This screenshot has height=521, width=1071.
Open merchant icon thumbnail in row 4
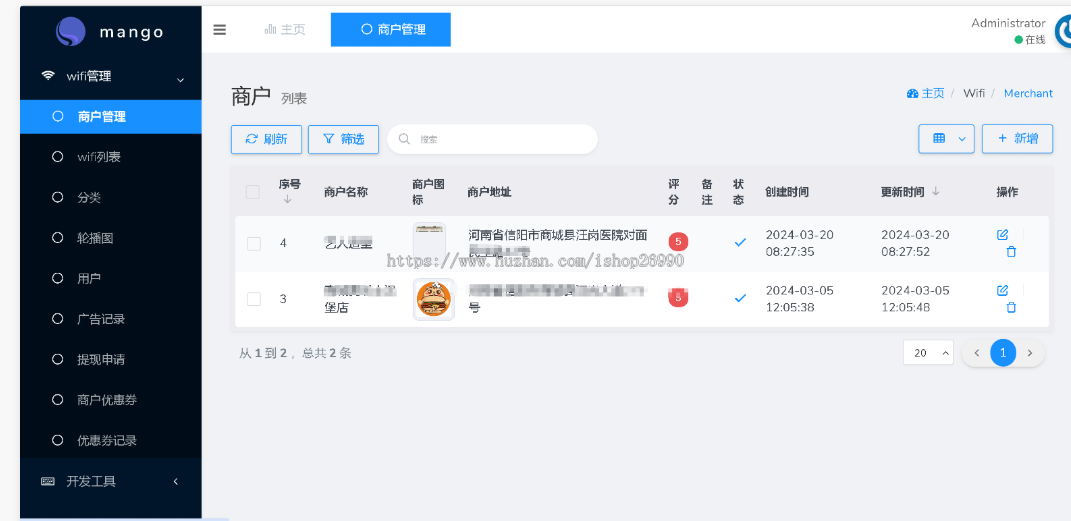pyautogui.click(x=430, y=242)
